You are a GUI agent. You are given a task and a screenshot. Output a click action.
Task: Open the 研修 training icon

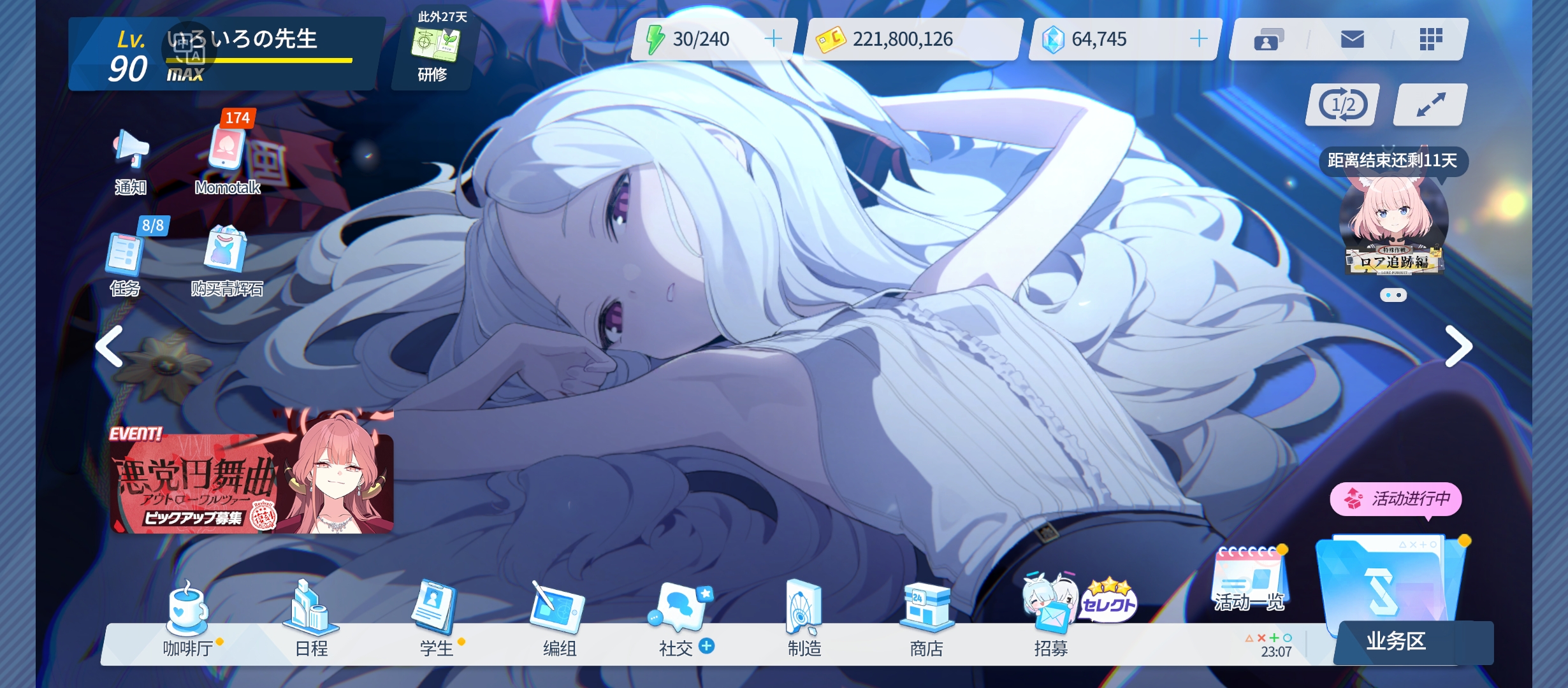coord(435,45)
